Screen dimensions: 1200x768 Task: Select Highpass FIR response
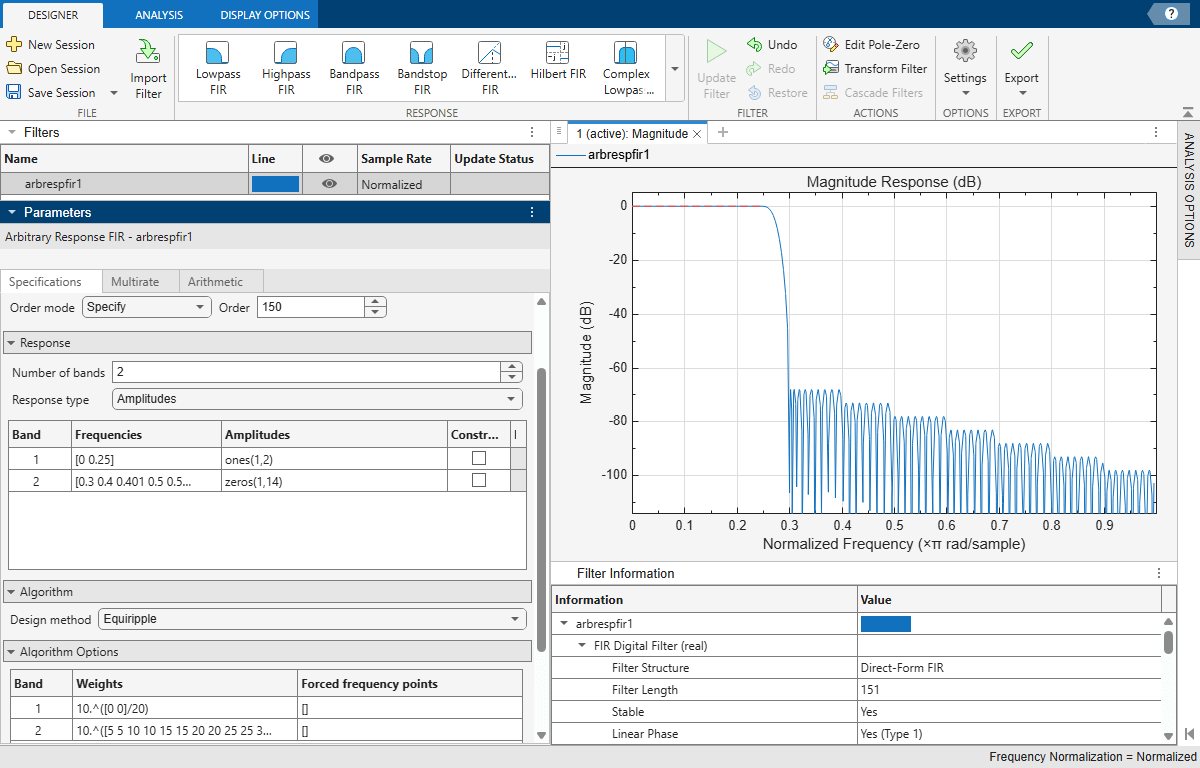point(286,68)
